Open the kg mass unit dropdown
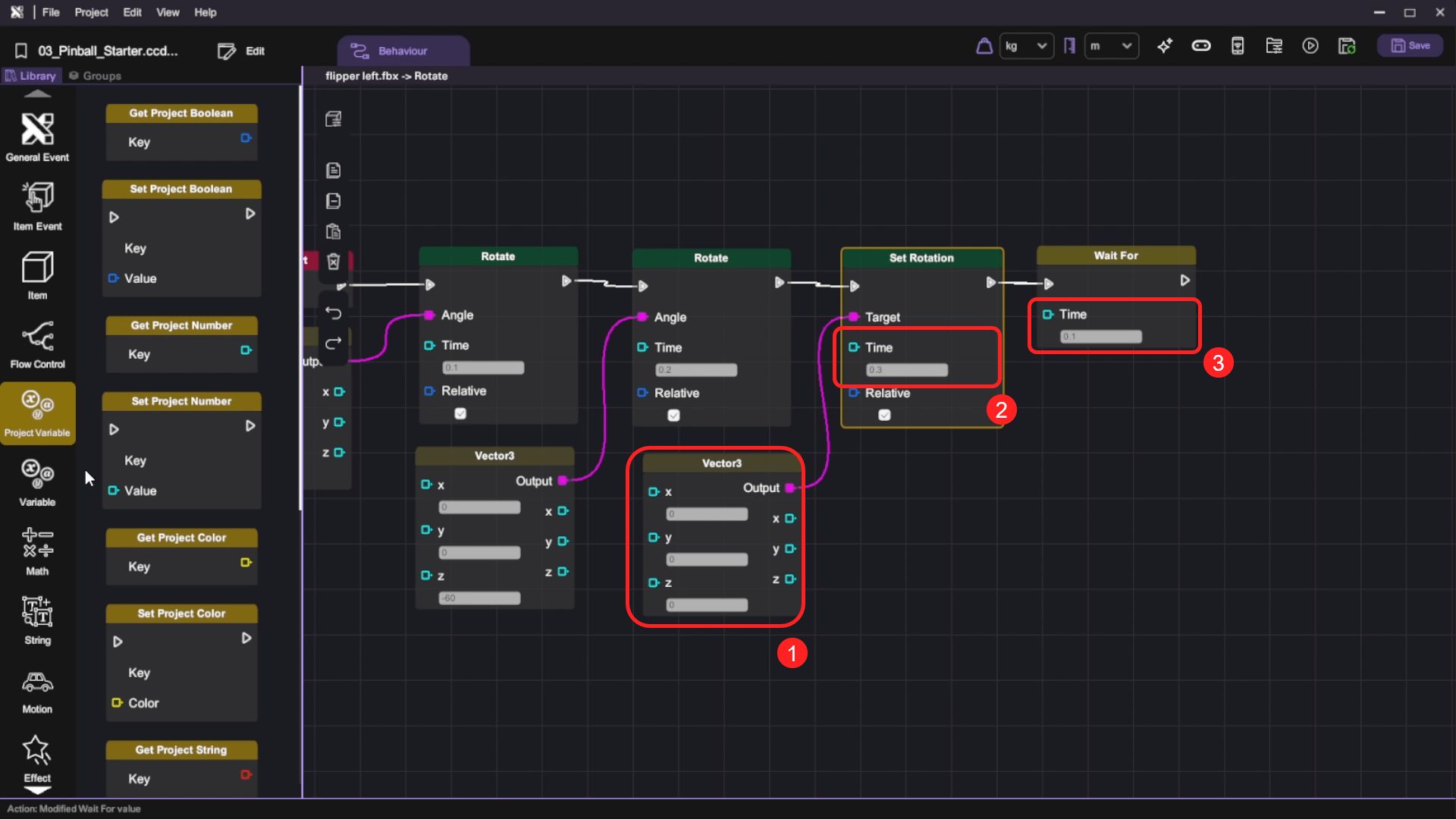Screen dimensions: 1456x819 (1026, 46)
